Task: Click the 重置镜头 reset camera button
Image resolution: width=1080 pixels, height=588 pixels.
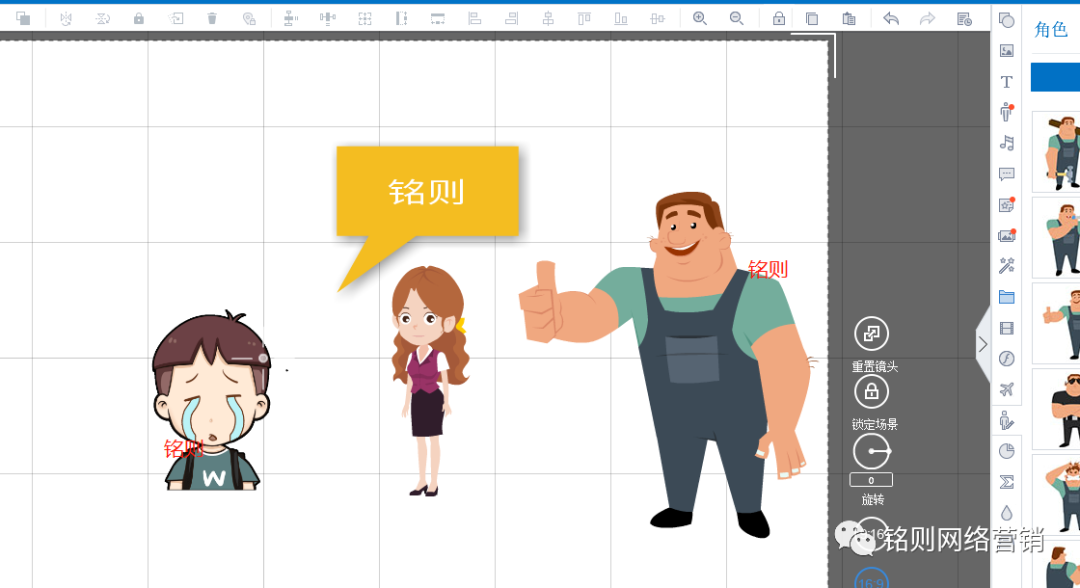Action: (871, 334)
